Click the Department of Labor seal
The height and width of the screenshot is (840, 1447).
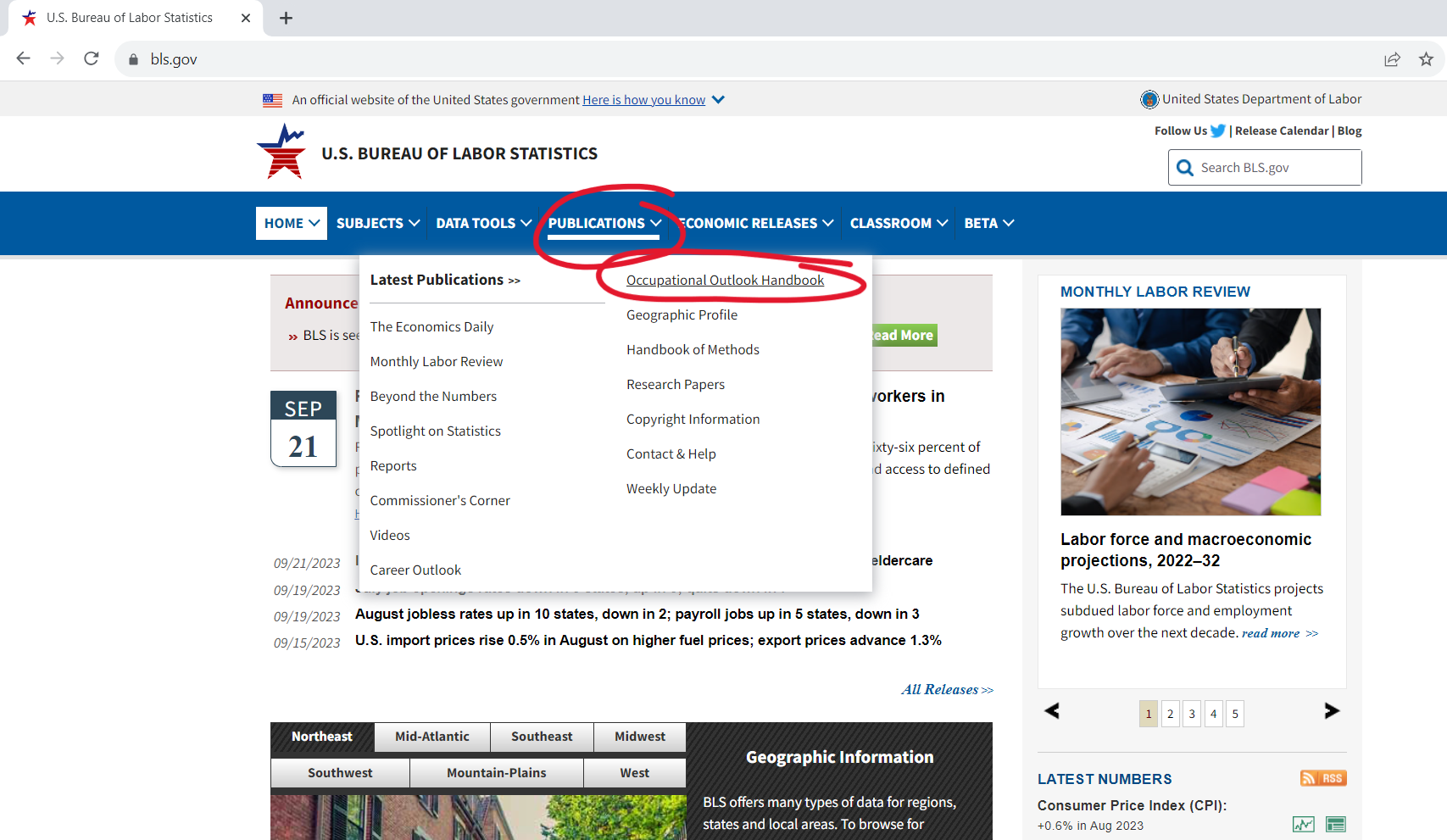pos(1149,99)
